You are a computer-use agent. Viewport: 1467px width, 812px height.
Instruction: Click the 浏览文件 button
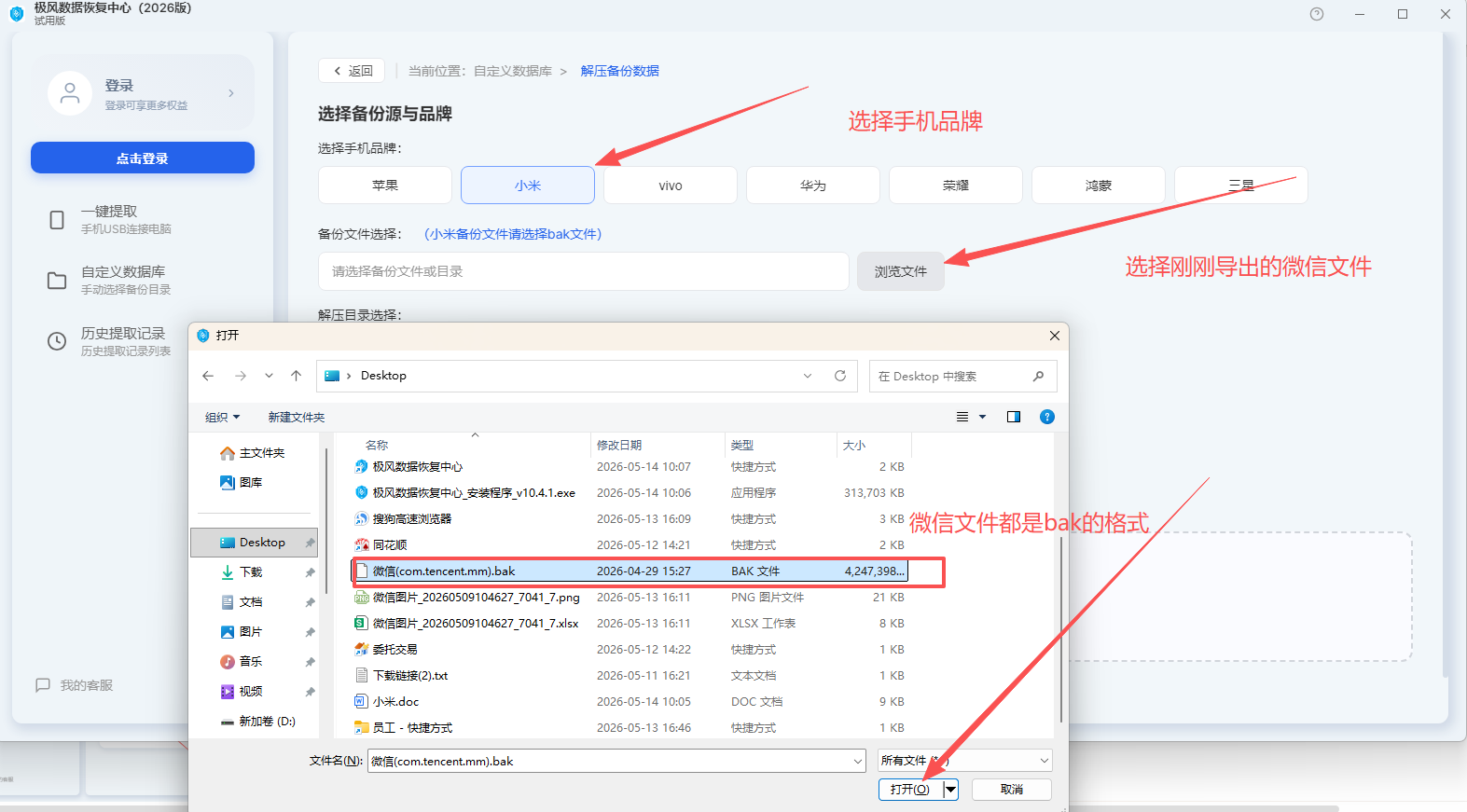pos(901,271)
